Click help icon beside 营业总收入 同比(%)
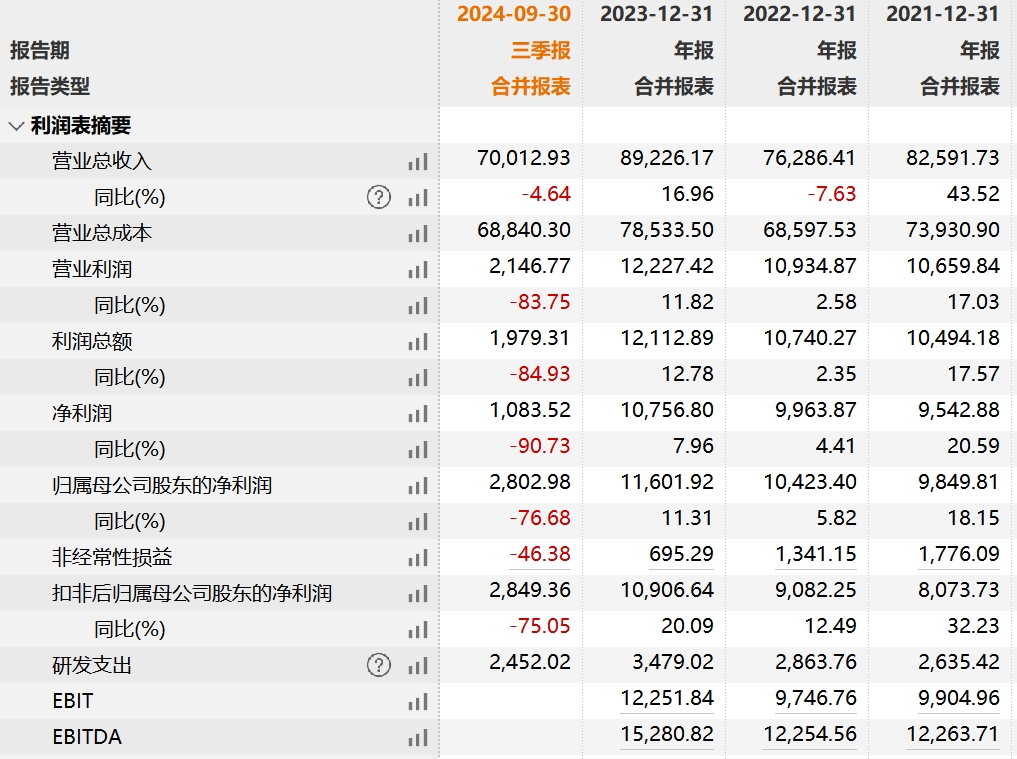The width and height of the screenshot is (1017, 759). [x=379, y=197]
